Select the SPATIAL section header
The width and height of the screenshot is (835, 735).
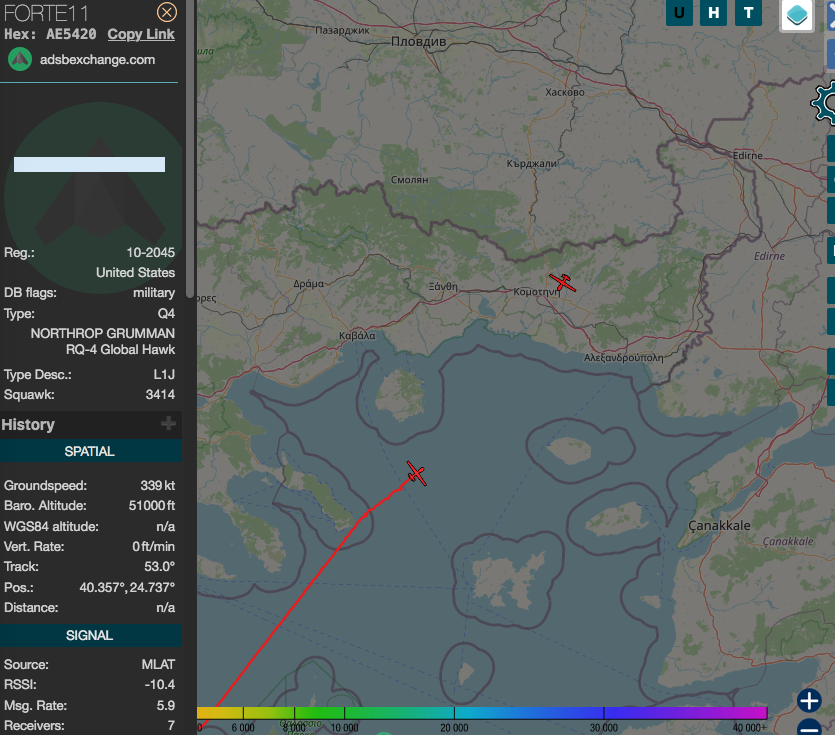(91, 451)
